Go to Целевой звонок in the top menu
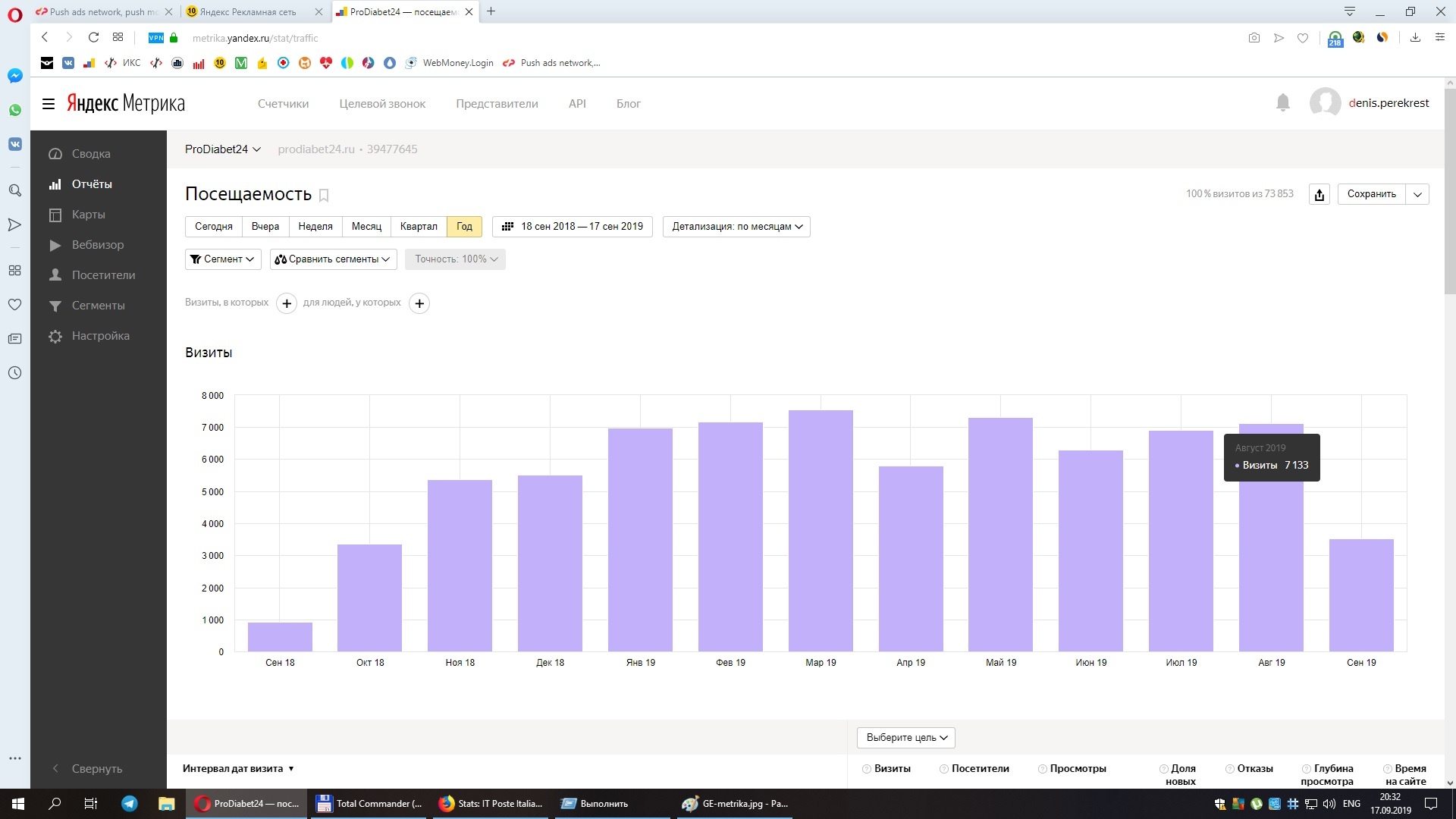This screenshot has width=1456, height=819. pyautogui.click(x=382, y=104)
